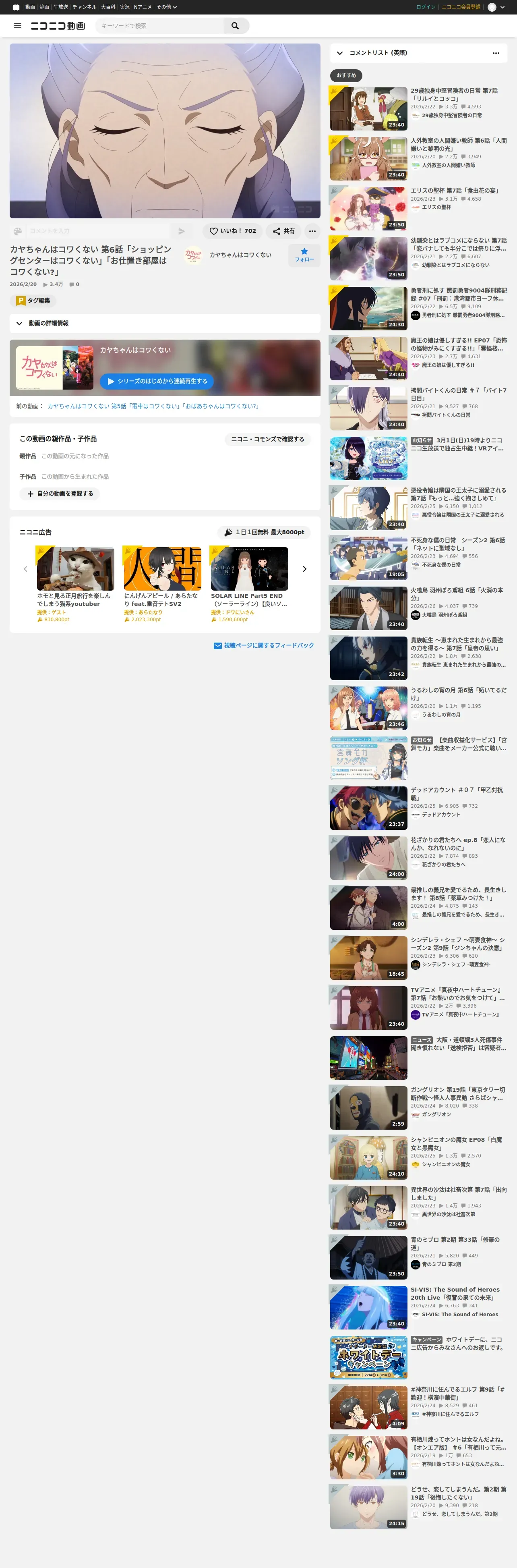Open the video more options ellipsis
This screenshot has width=517, height=1568.
click(312, 231)
